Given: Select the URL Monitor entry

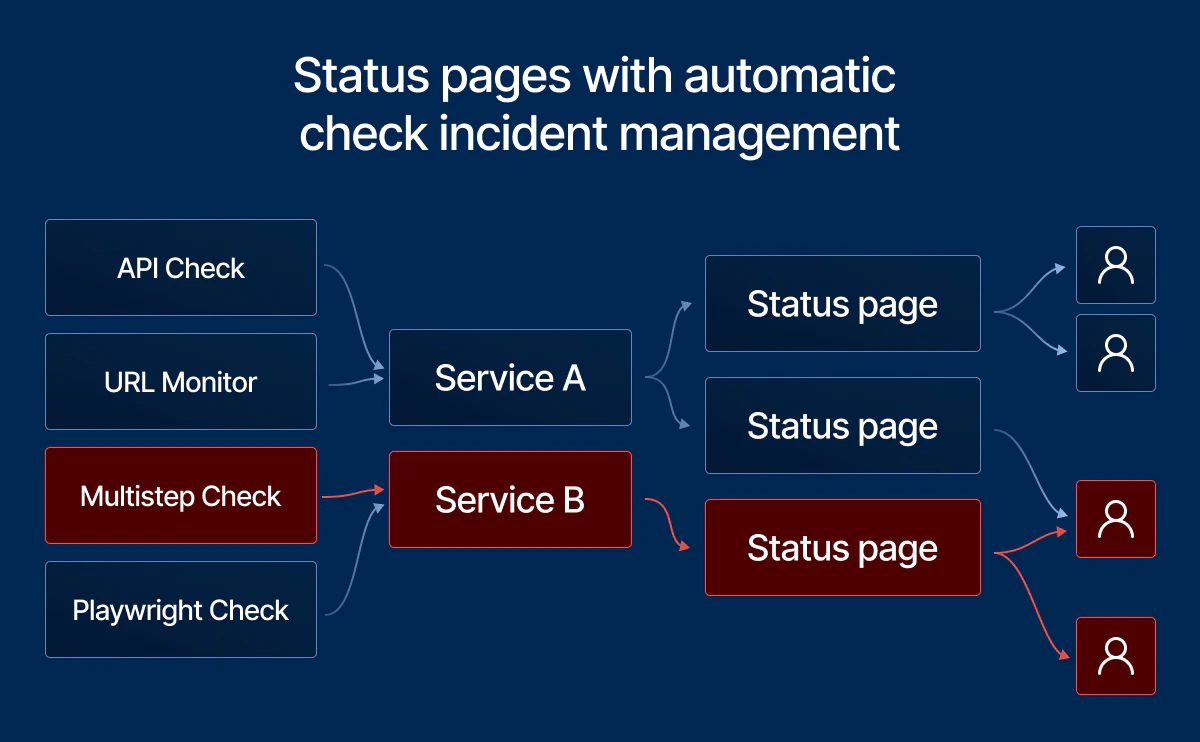Looking at the screenshot, I should pyautogui.click(x=180, y=381).
